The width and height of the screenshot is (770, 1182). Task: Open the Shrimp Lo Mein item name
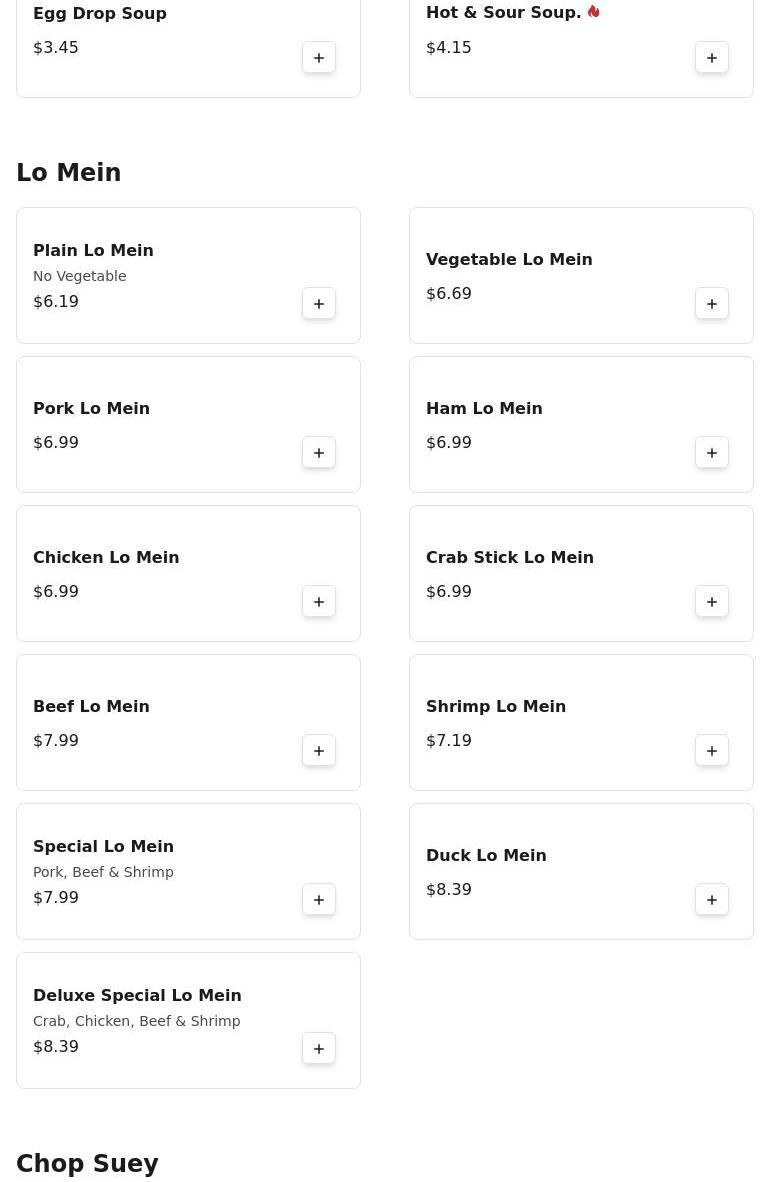click(496, 706)
